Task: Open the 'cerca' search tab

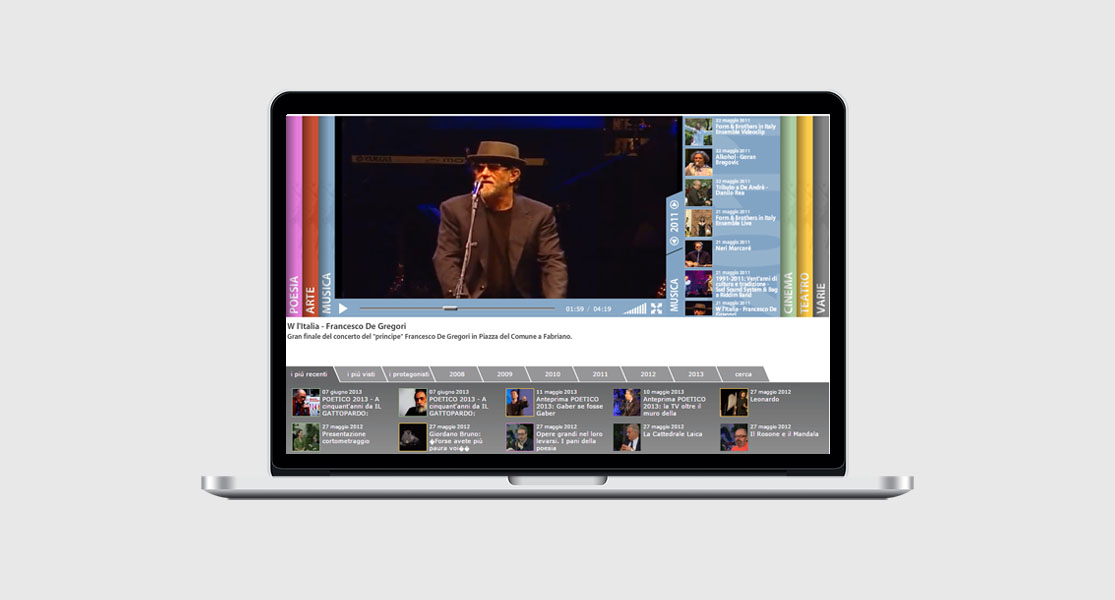Action: 743,374
